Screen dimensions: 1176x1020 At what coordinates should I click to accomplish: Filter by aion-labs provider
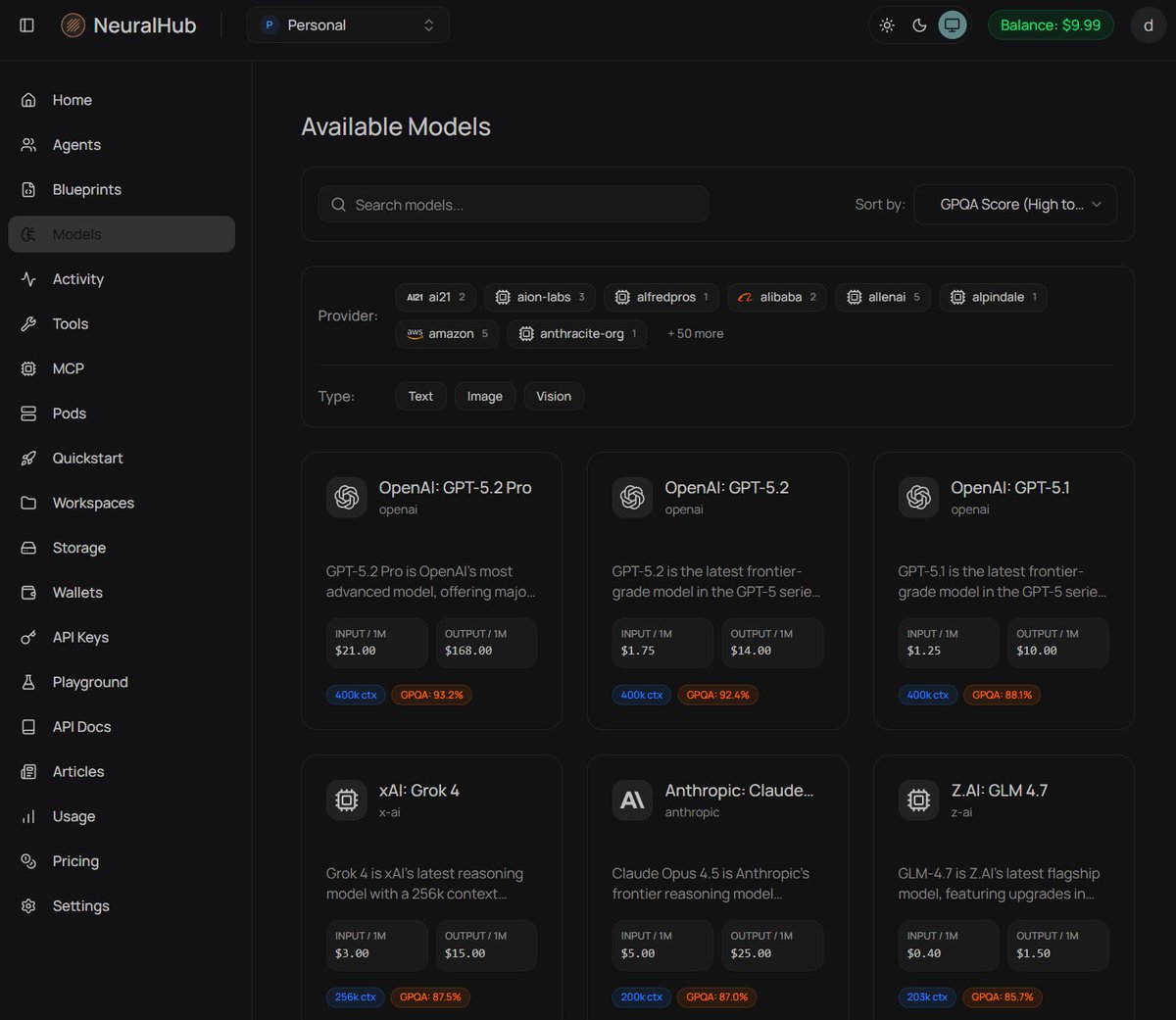coord(540,297)
